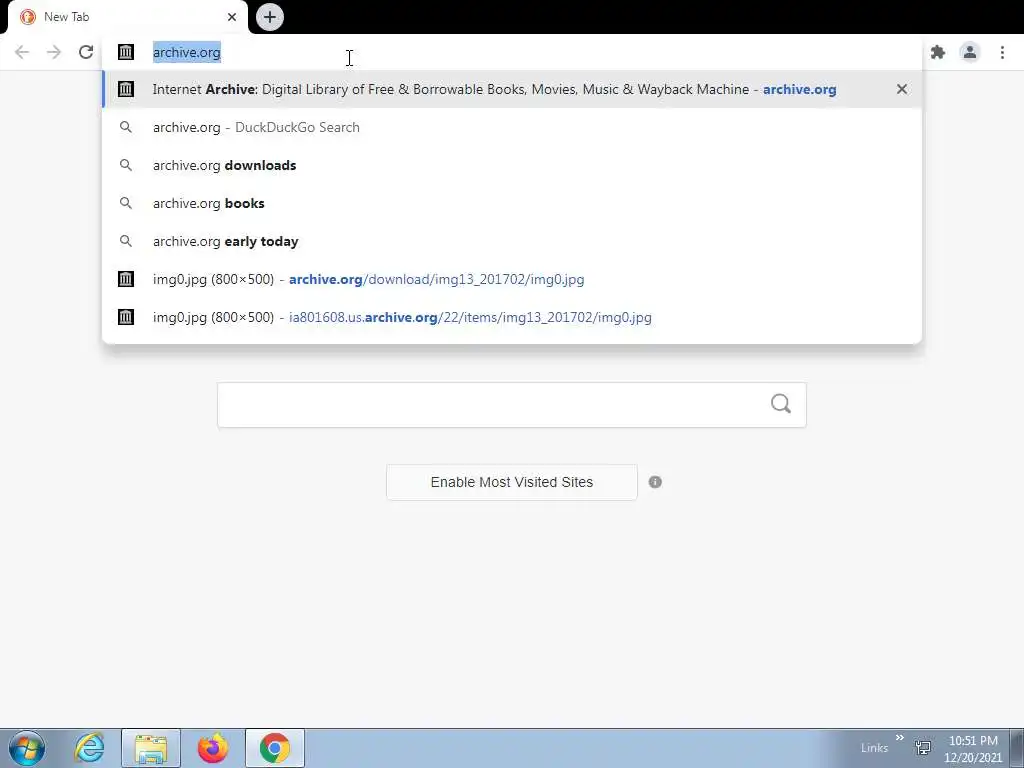
Task: Launch Firefox from taskbar
Action: tap(213, 748)
